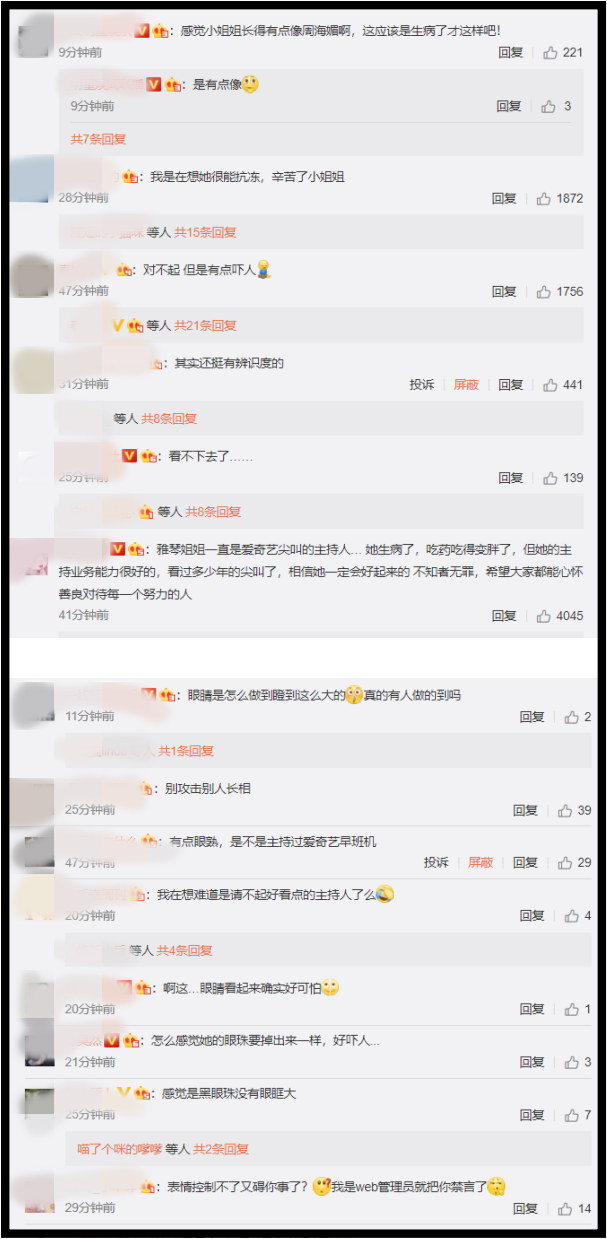Open user 喵了个咪的嘤嘤 profile link
Viewport: 607px width, 1239px height.
point(119,1150)
